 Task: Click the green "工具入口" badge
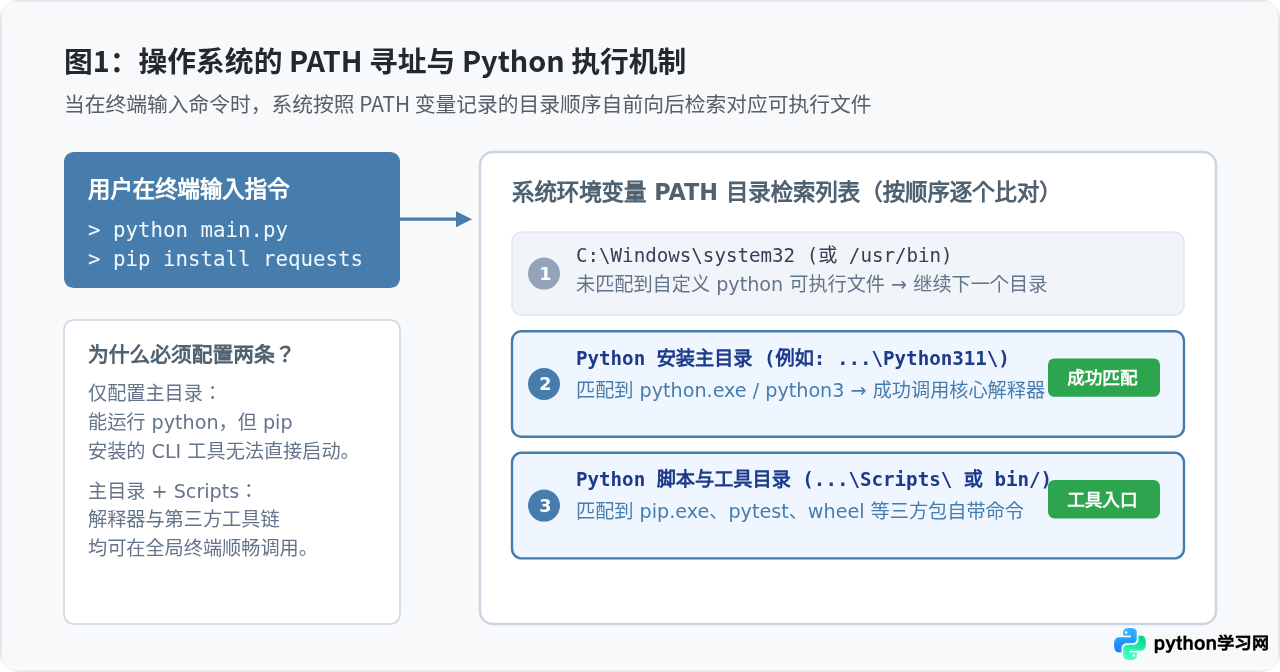click(1104, 499)
